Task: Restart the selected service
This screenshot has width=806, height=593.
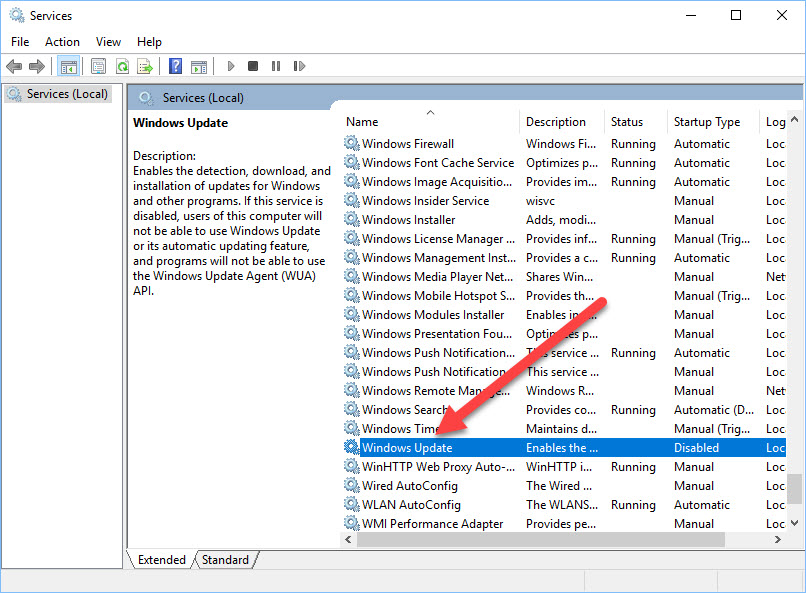Action: (x=299, y=66)
